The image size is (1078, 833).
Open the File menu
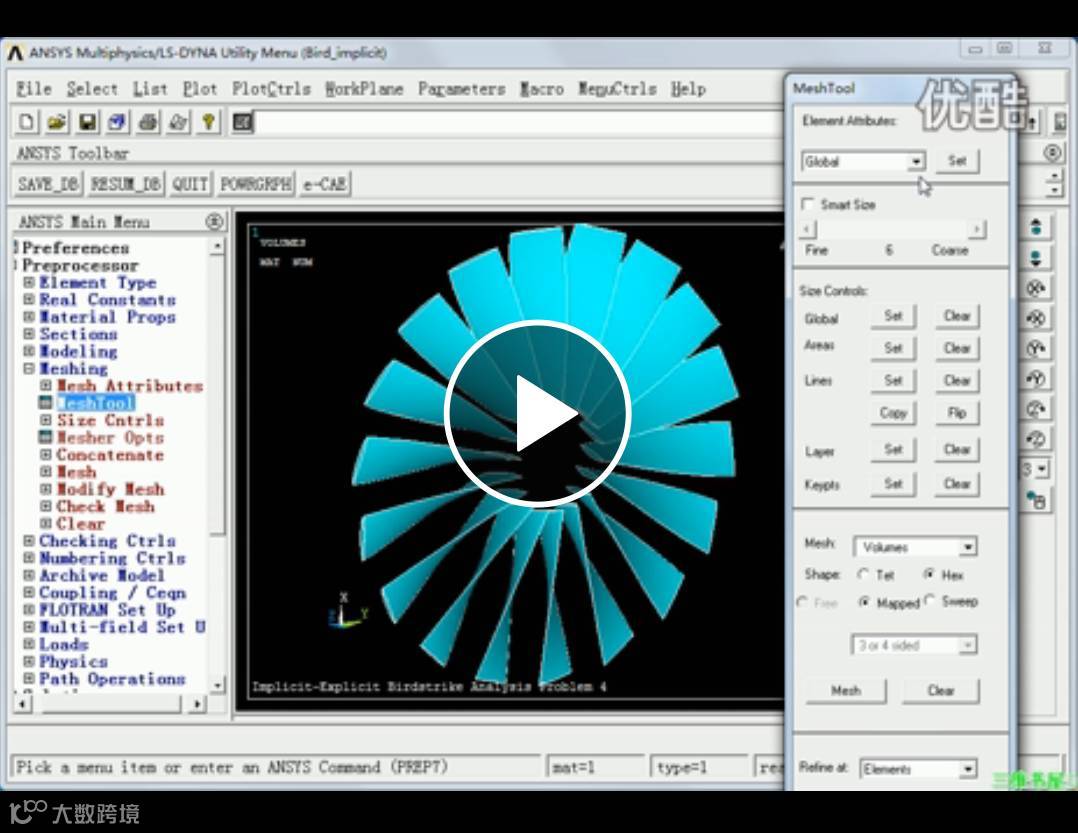(x=34, y=89)
